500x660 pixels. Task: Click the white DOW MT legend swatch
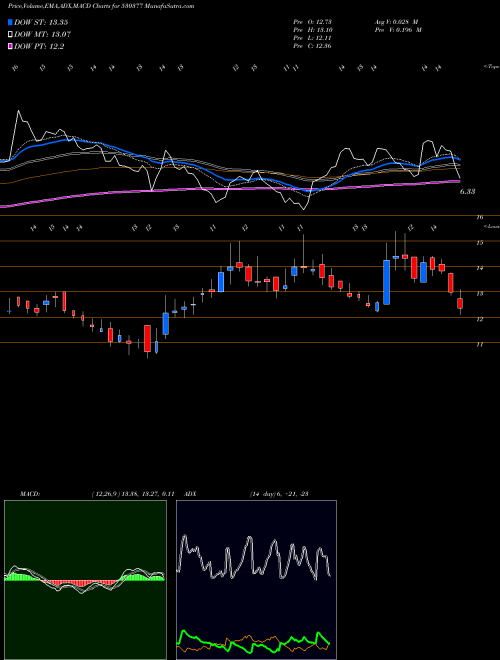(10, 35)
